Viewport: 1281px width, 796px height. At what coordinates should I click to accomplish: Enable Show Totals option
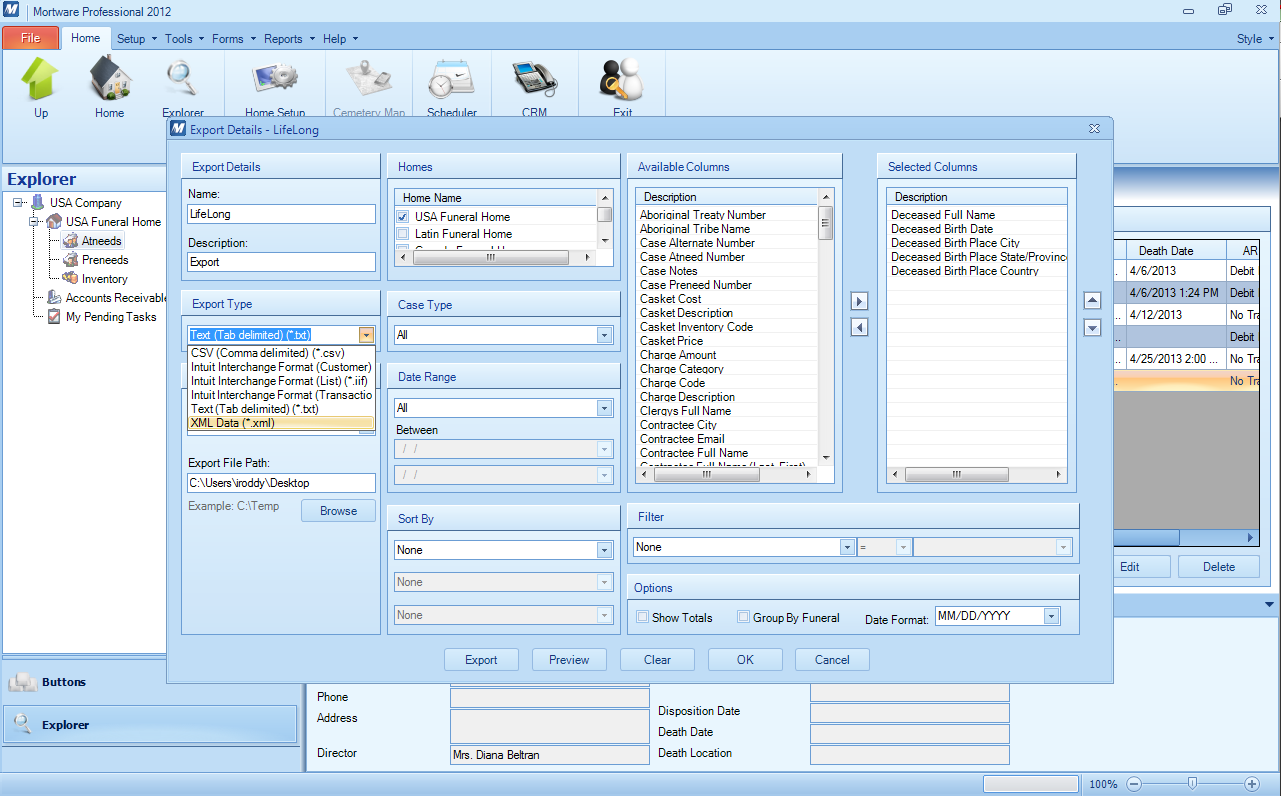[643, 617]
